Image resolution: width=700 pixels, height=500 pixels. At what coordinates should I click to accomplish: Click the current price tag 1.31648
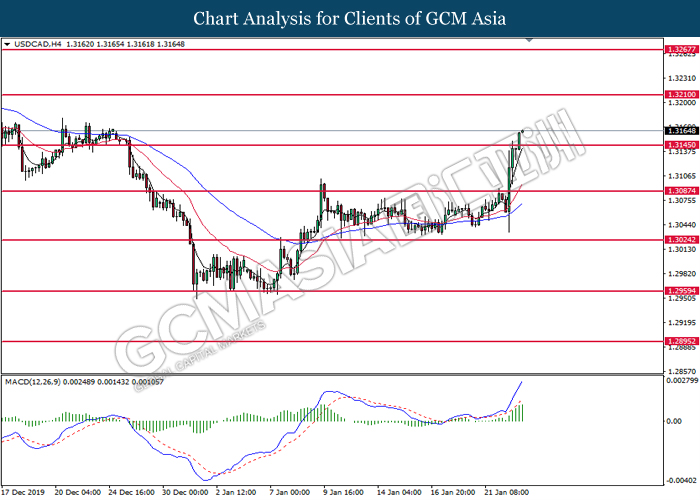click(681, 131)
